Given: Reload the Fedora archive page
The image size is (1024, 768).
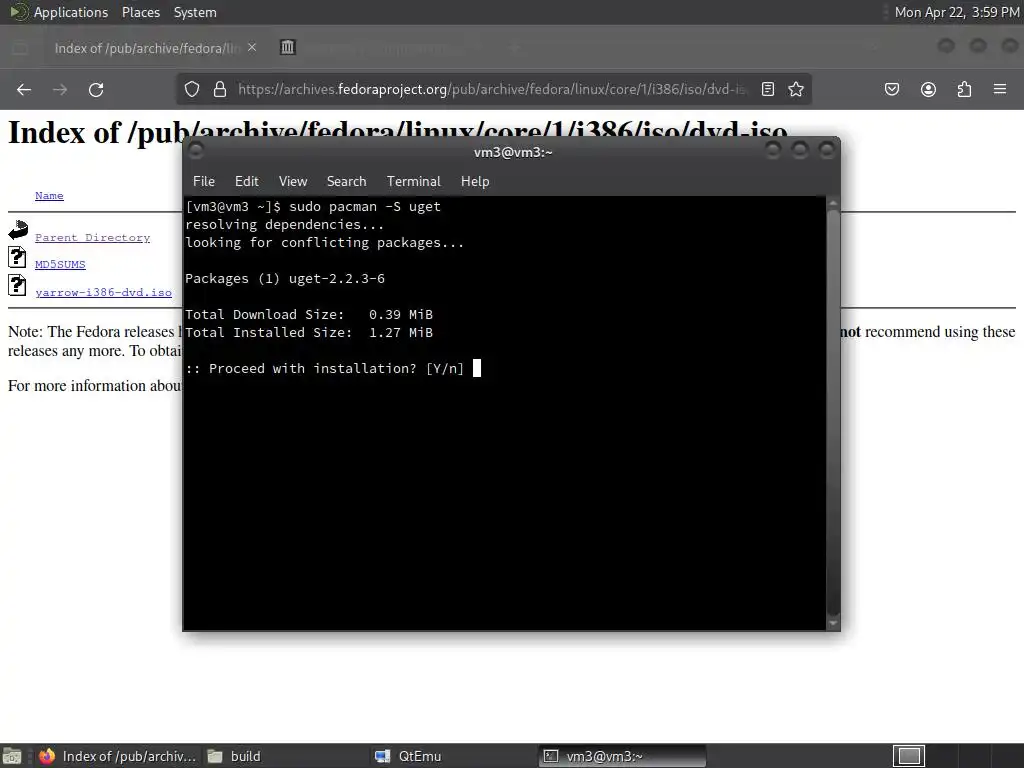Looking at the screenshot, I should click(x=96, y=89).
